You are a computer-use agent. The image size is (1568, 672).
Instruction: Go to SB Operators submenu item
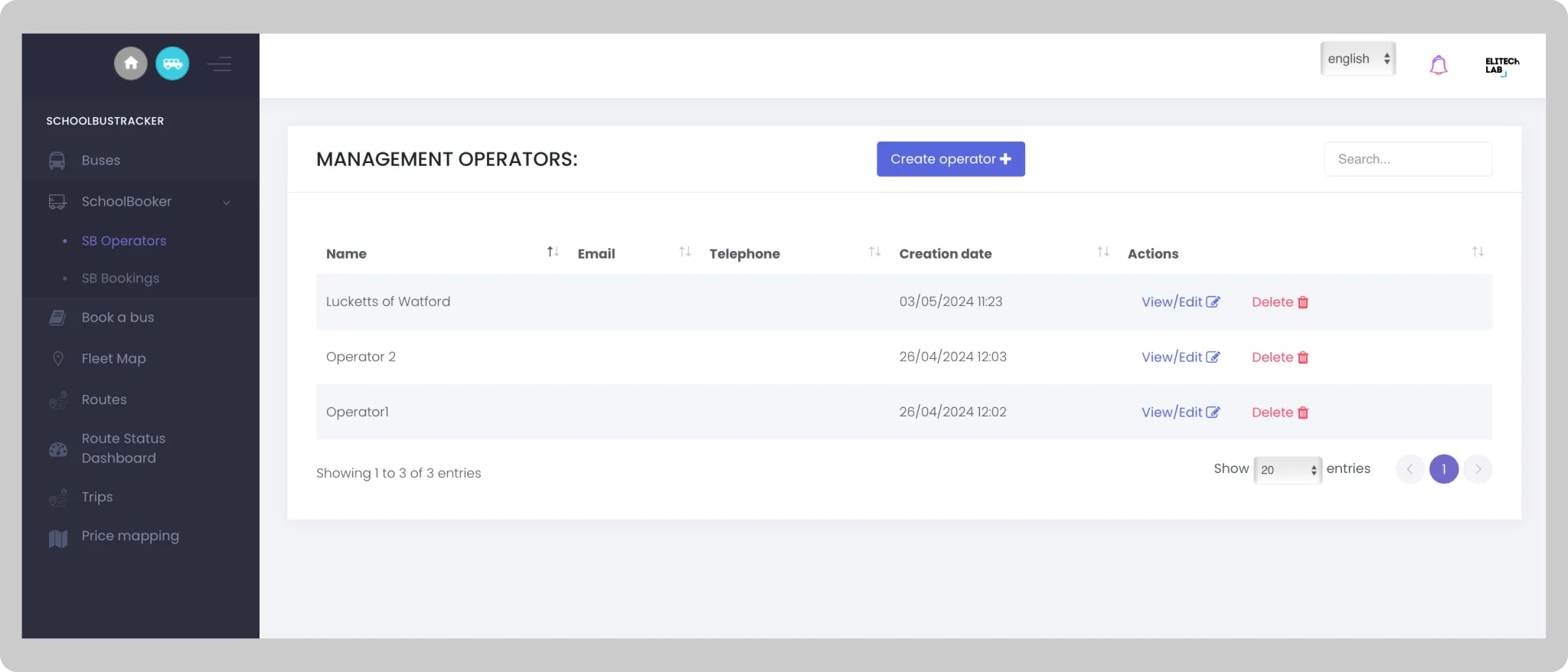click(124, 240)
